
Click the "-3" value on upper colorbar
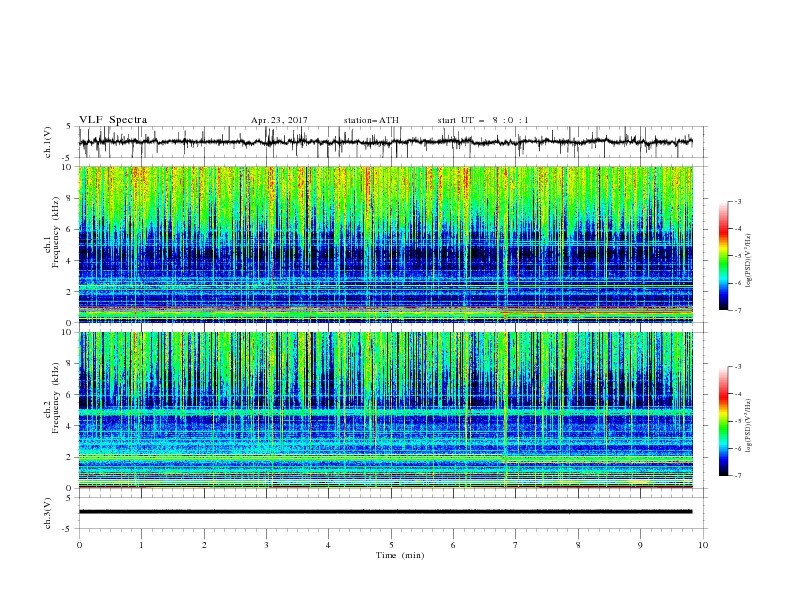(737, 201)
